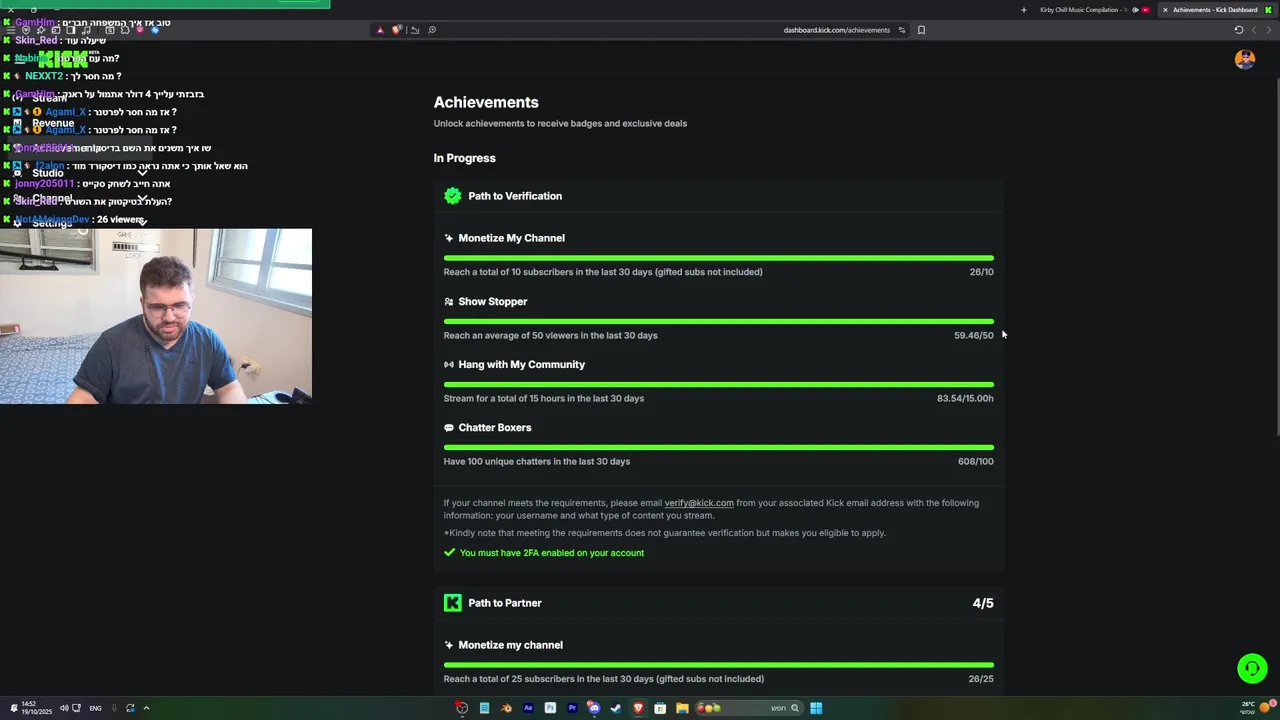Click the volume icon in system tray
The image size is (1280, 720).
coord(64,708)
